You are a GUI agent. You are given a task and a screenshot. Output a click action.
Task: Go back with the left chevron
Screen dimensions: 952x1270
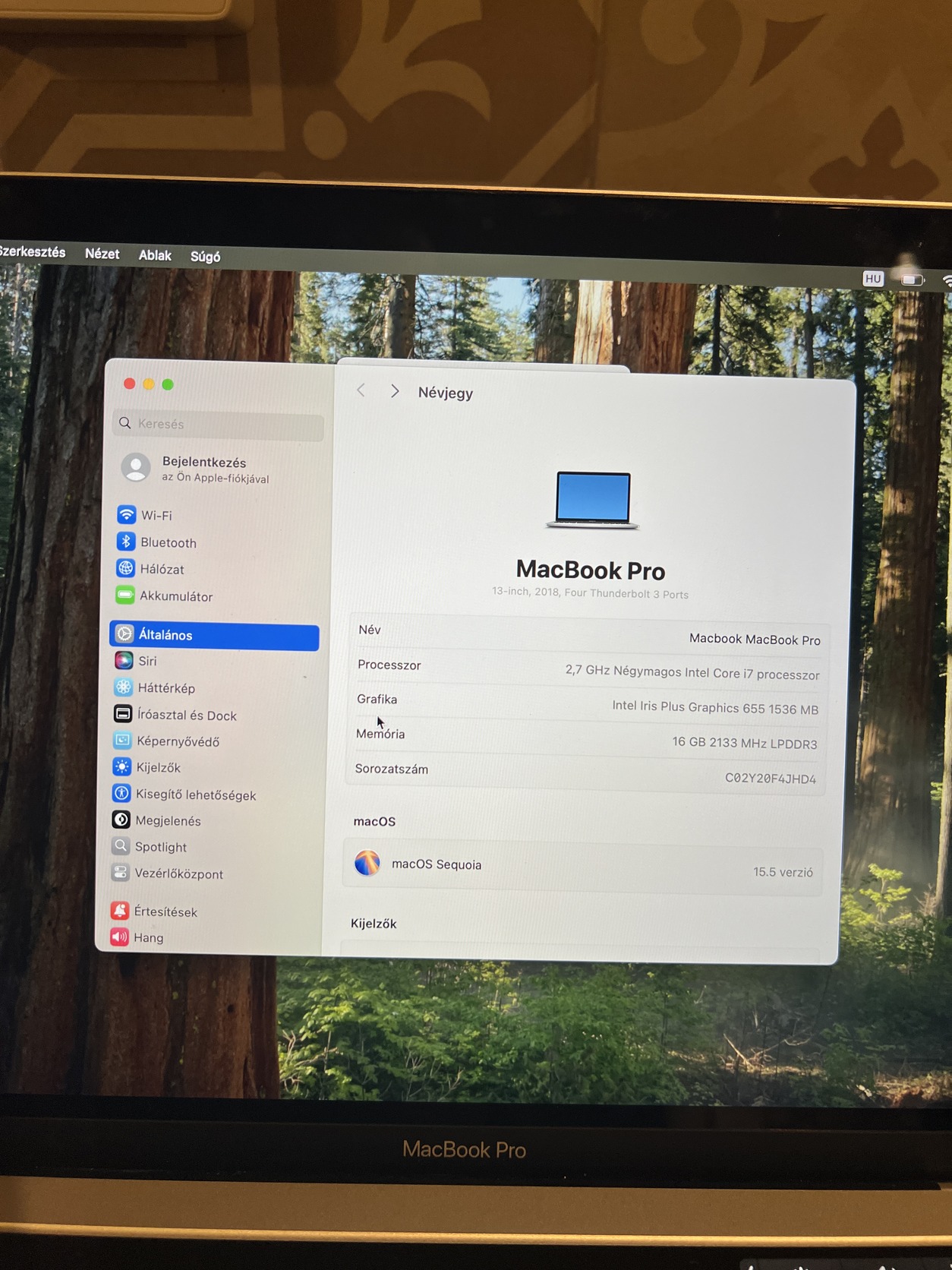pyautogui.click(x=361, y=390)
